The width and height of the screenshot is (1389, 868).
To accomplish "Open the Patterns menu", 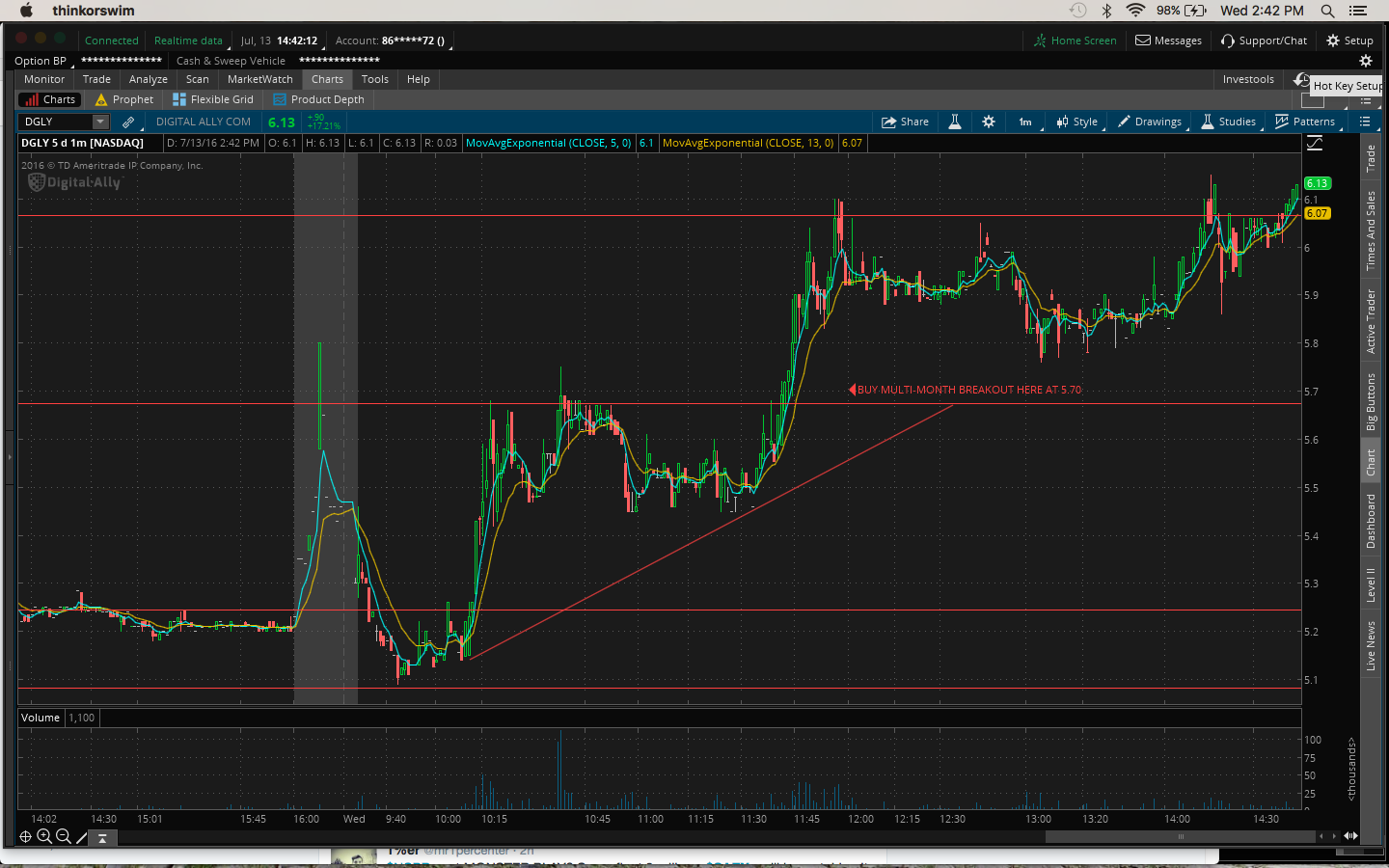I will [x=1305, y=122].
